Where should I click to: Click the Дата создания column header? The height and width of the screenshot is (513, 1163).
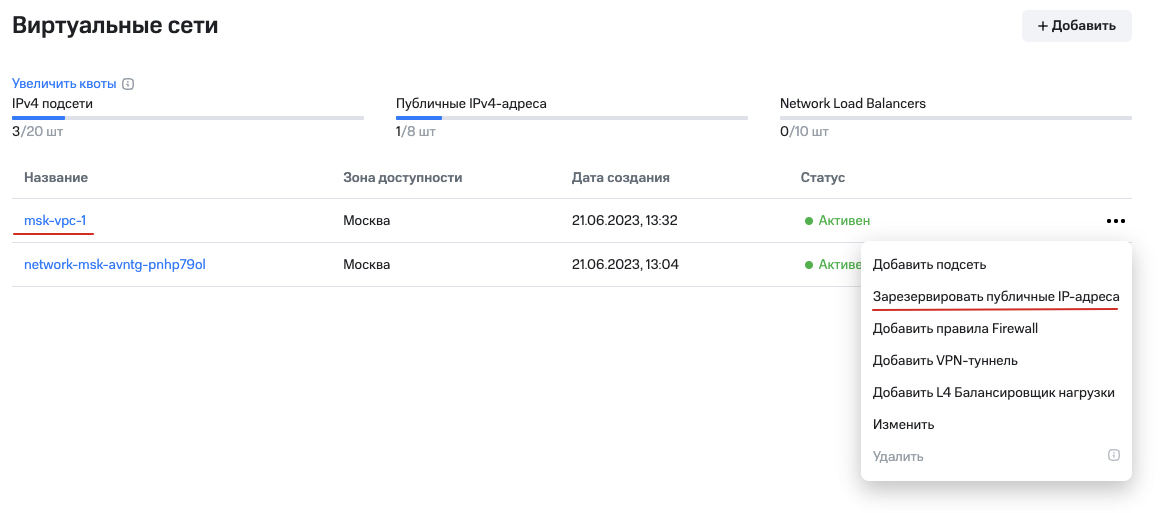(620, 178)
